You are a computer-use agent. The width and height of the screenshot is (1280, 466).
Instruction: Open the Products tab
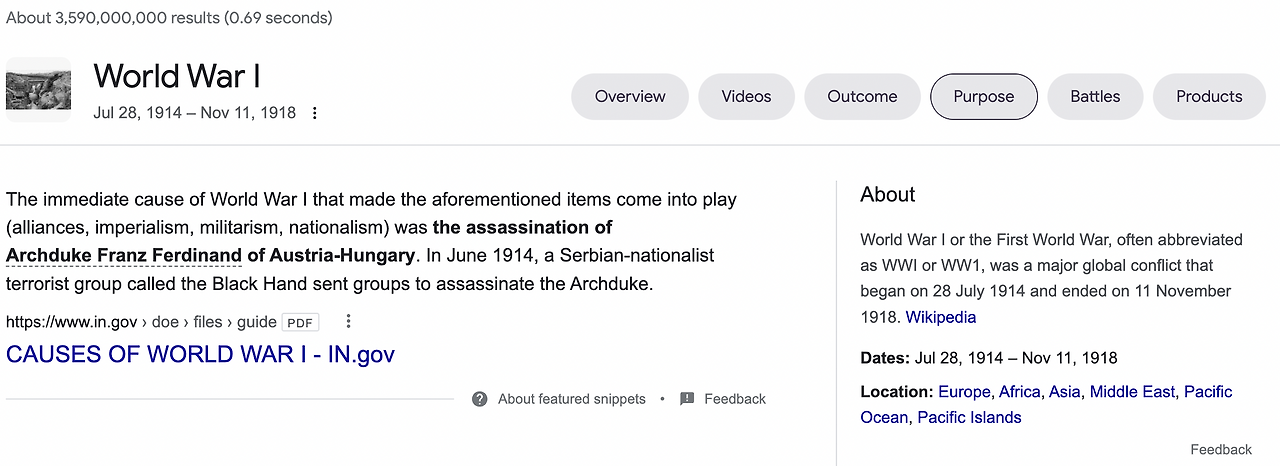point(1209,97)
